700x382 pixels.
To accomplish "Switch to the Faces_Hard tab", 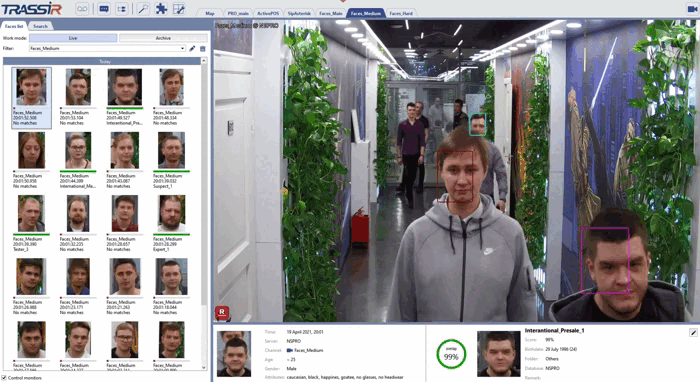I will click(401, 13).
